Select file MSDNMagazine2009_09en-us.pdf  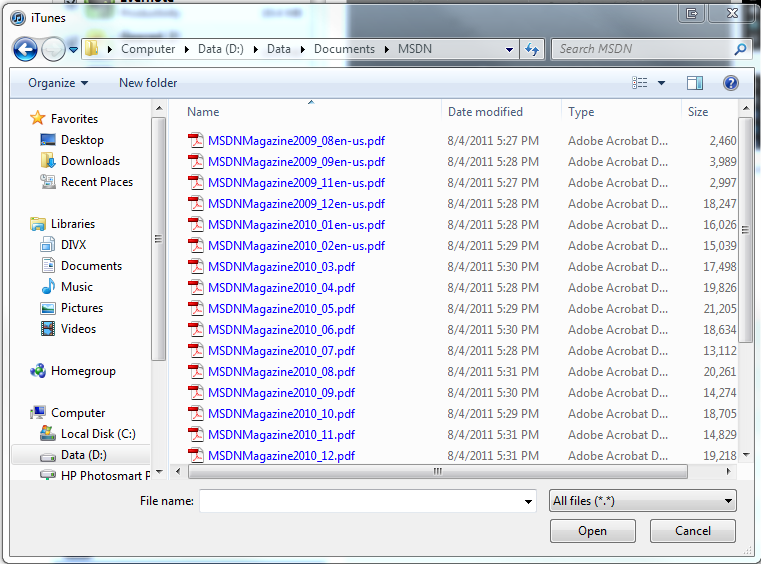[x=296, y=162]
